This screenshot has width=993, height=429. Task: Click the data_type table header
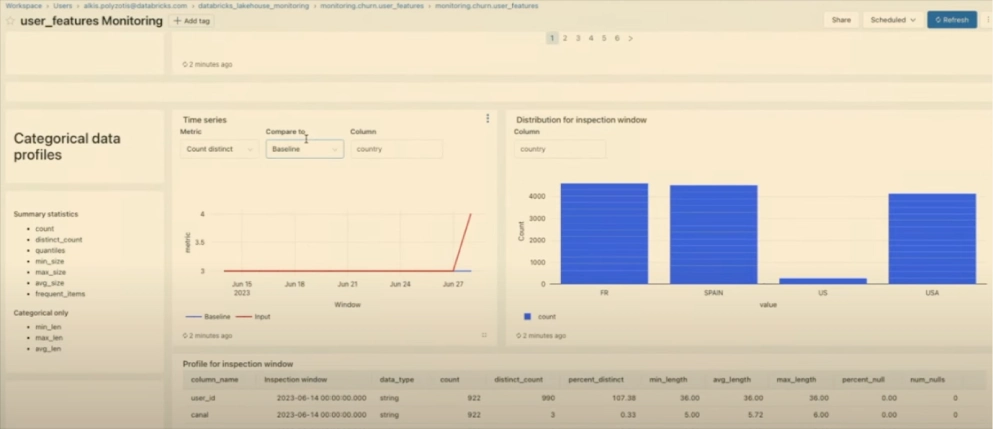tap(397, 380)
